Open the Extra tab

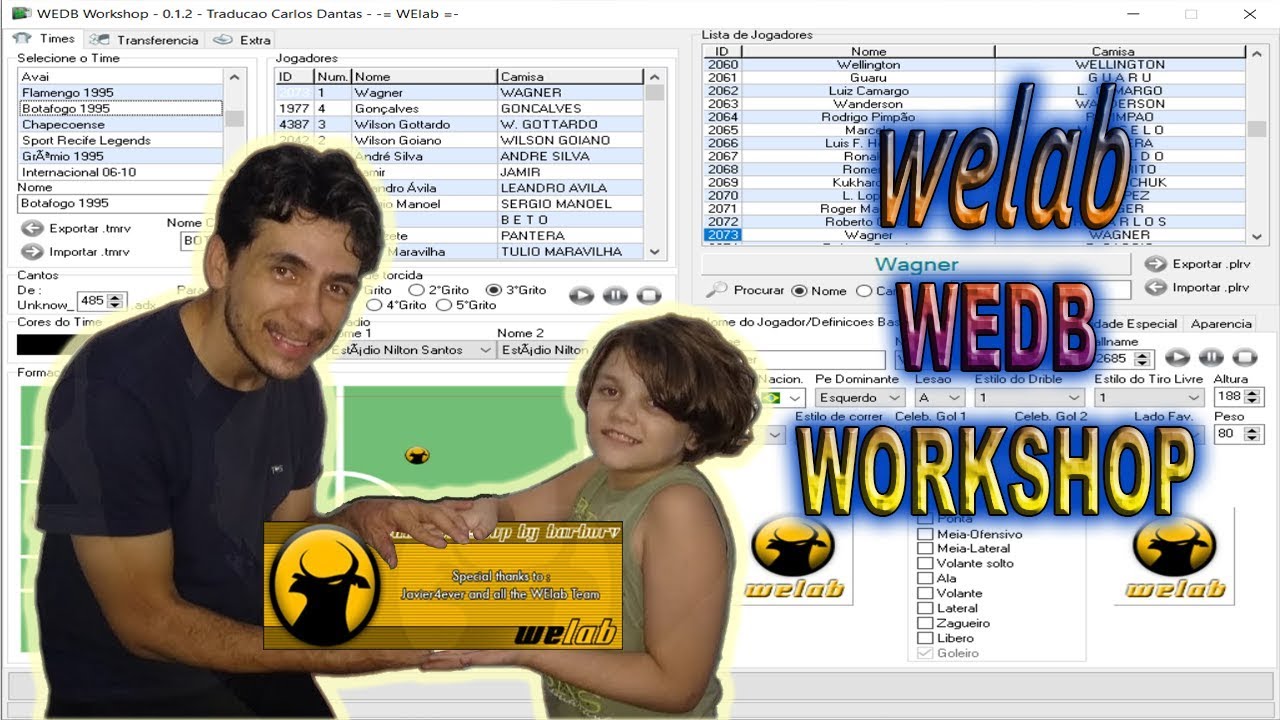[x=244, y=40]
